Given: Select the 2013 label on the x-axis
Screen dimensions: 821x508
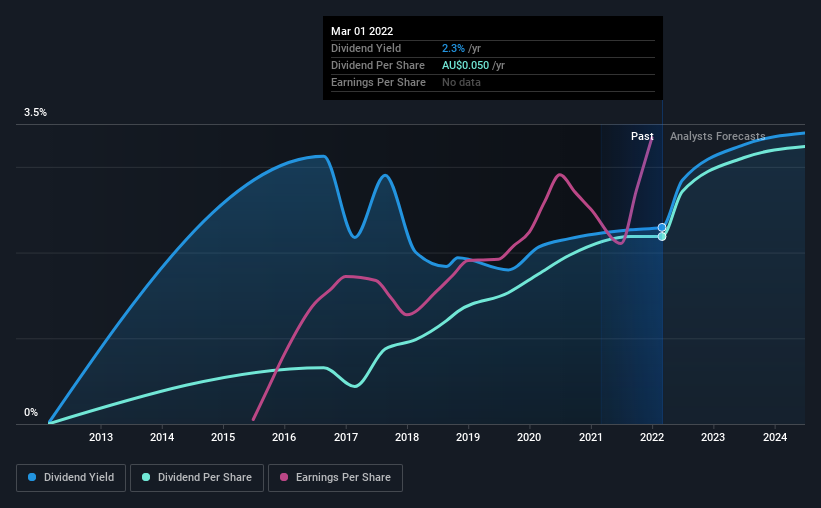Looking at the screenshot, I should 101,437.
